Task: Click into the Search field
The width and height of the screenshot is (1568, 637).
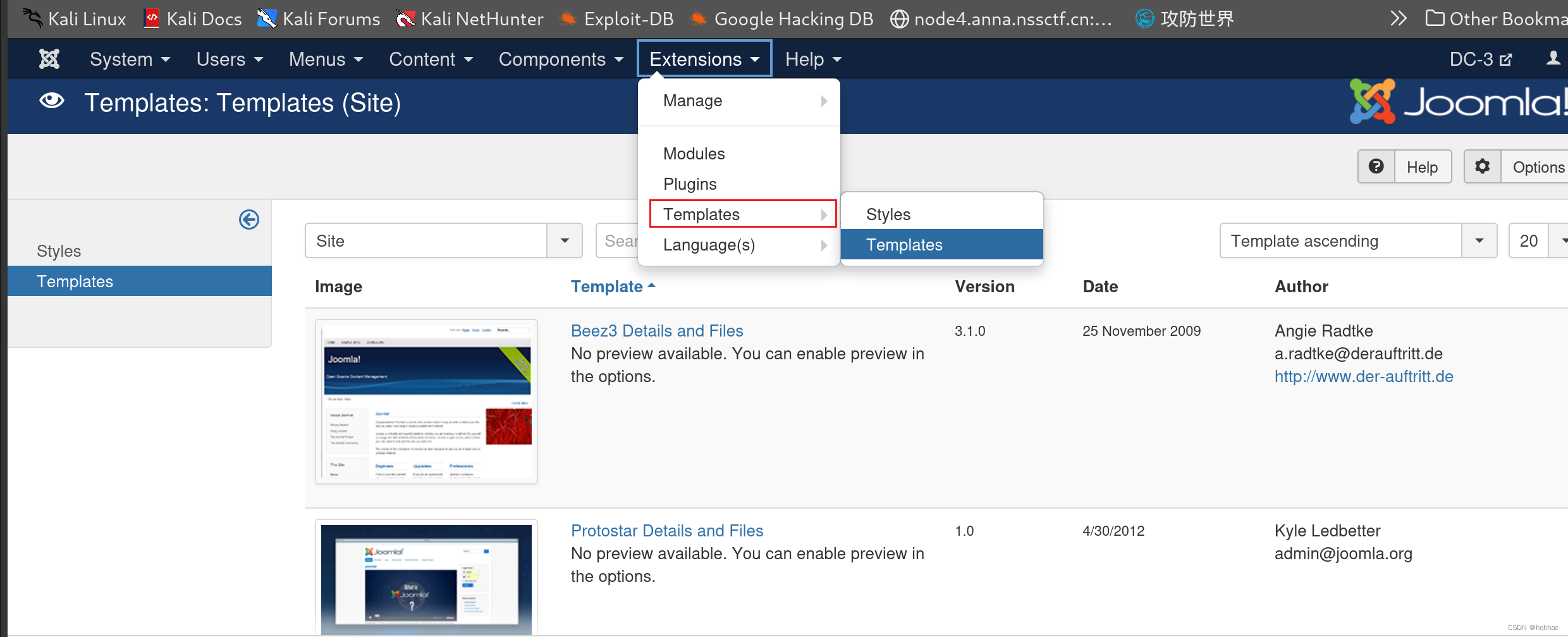Action: [x=618, y=240]
